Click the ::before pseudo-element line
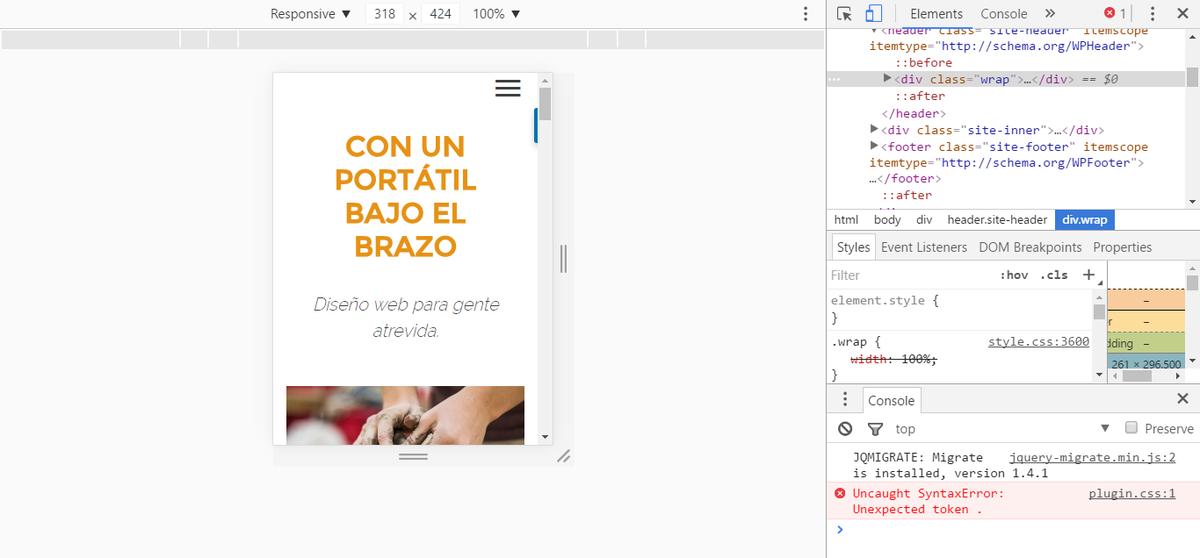Viewport: 1200px width, 558px height. tap(923, 62)
